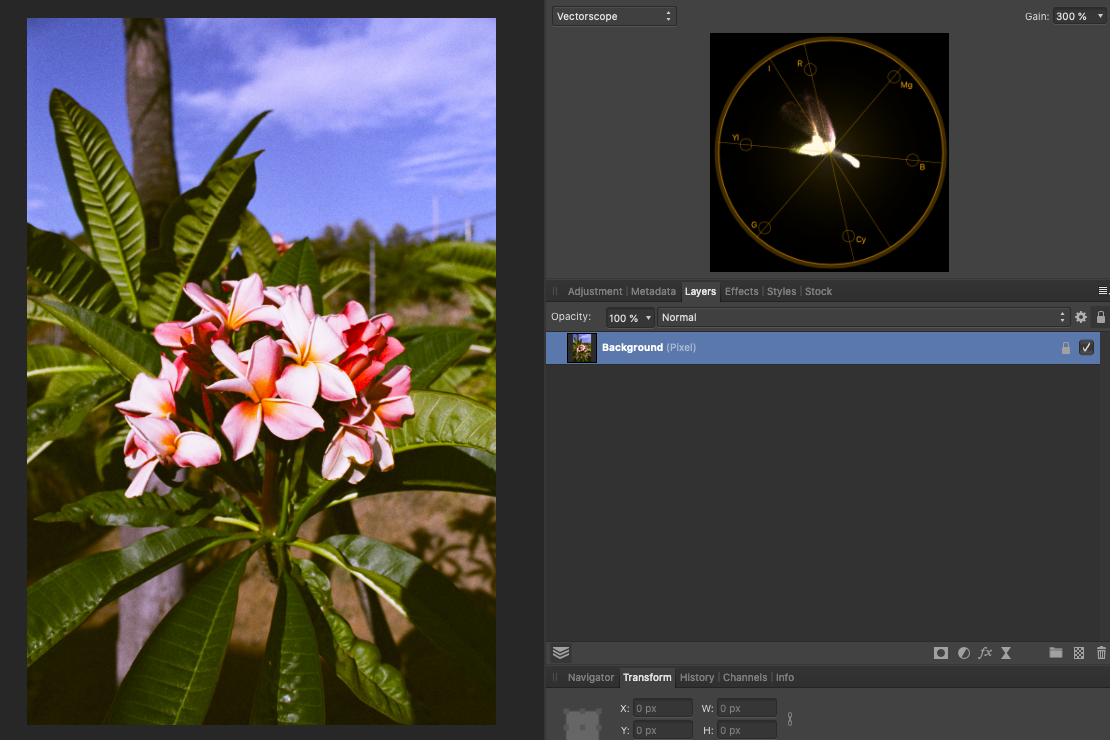Select the Background (Pixel) layer row

click(823, 348)
